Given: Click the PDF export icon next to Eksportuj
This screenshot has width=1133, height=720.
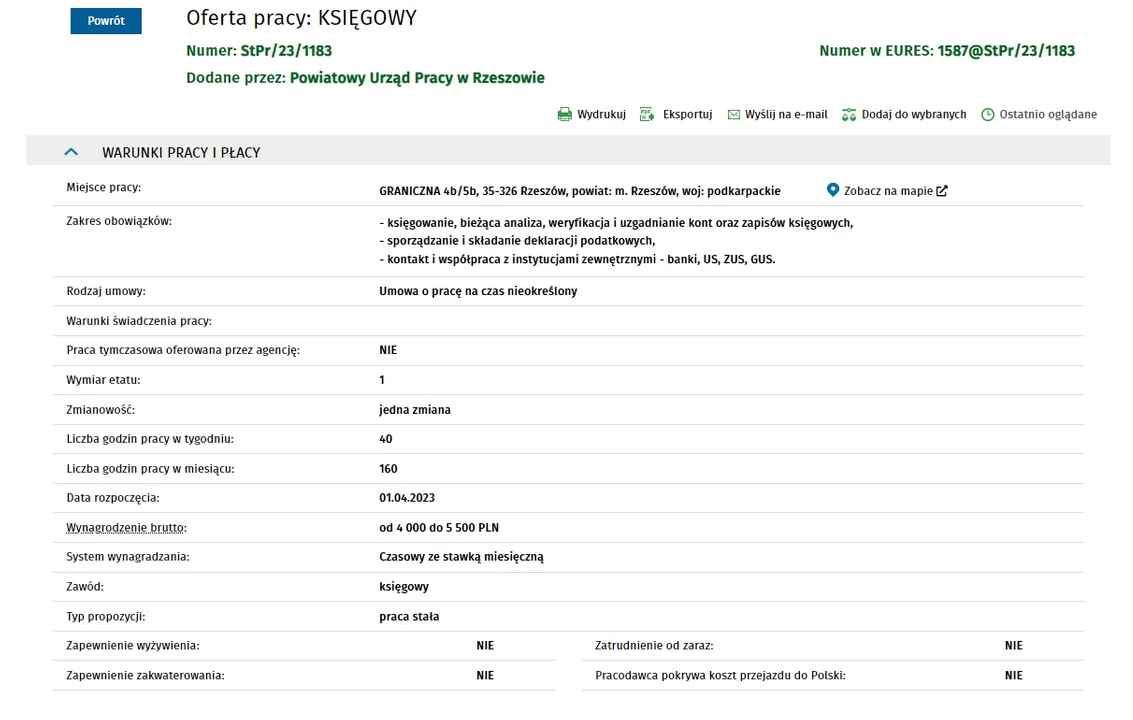Looking at the screenshot, I should click(x=647, y=114).
